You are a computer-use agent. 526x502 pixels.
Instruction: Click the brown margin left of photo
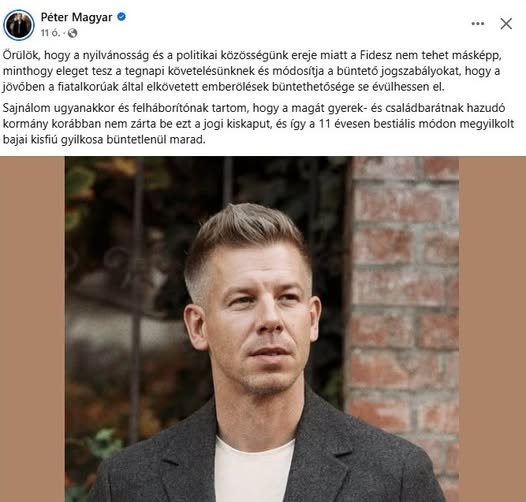tap(33, 329)
